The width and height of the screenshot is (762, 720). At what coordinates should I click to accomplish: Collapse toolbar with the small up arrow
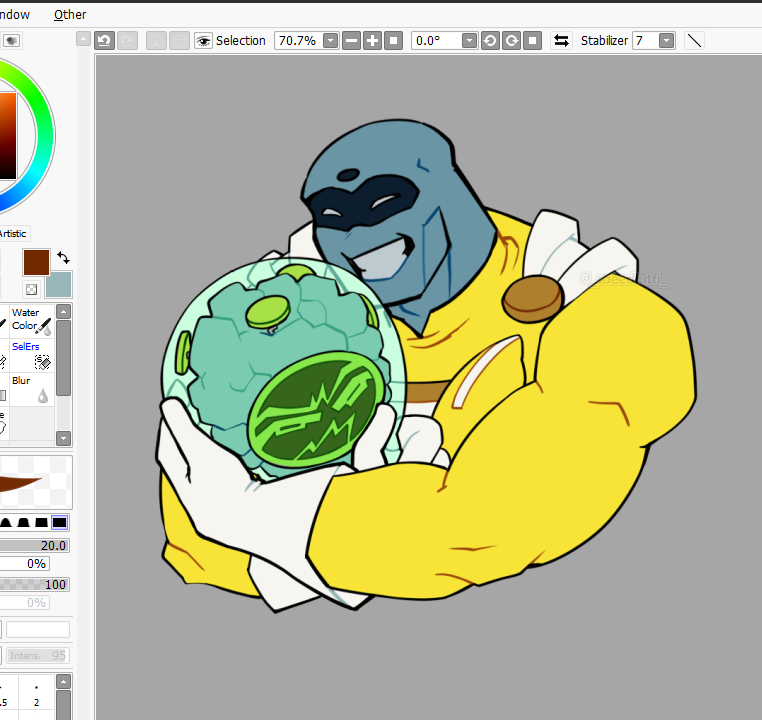click(83, 39)
